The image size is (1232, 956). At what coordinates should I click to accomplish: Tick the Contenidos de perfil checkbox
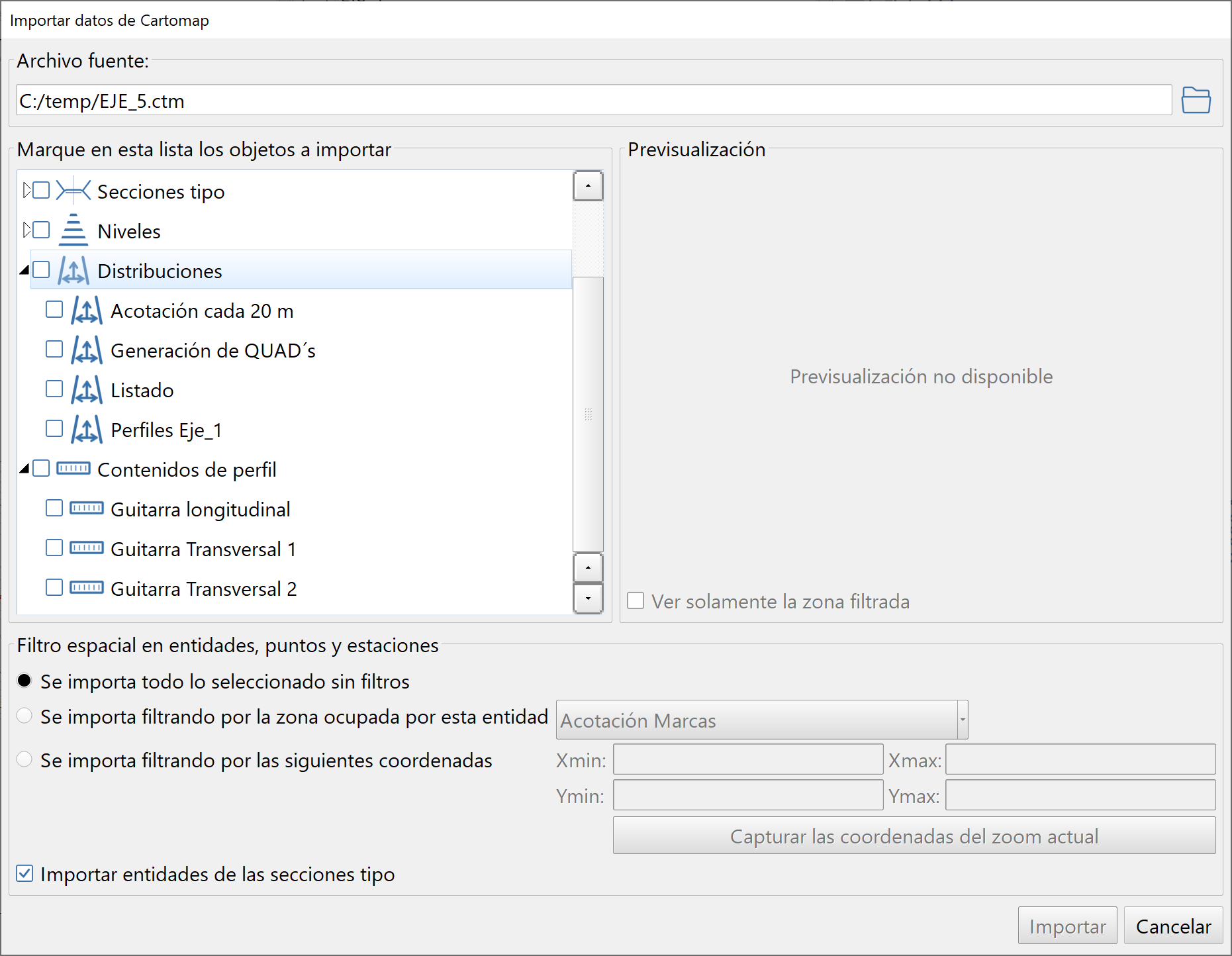coord(41,469)
